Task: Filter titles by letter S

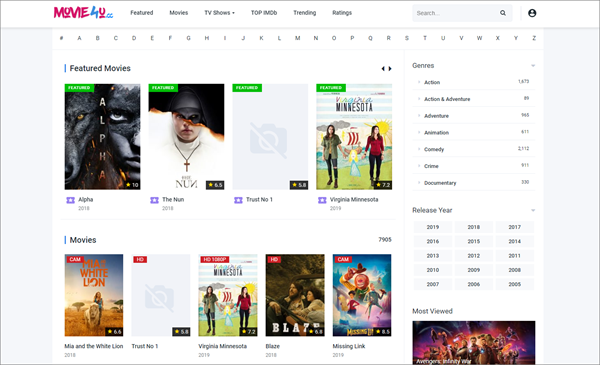Action: coord(407,38)
